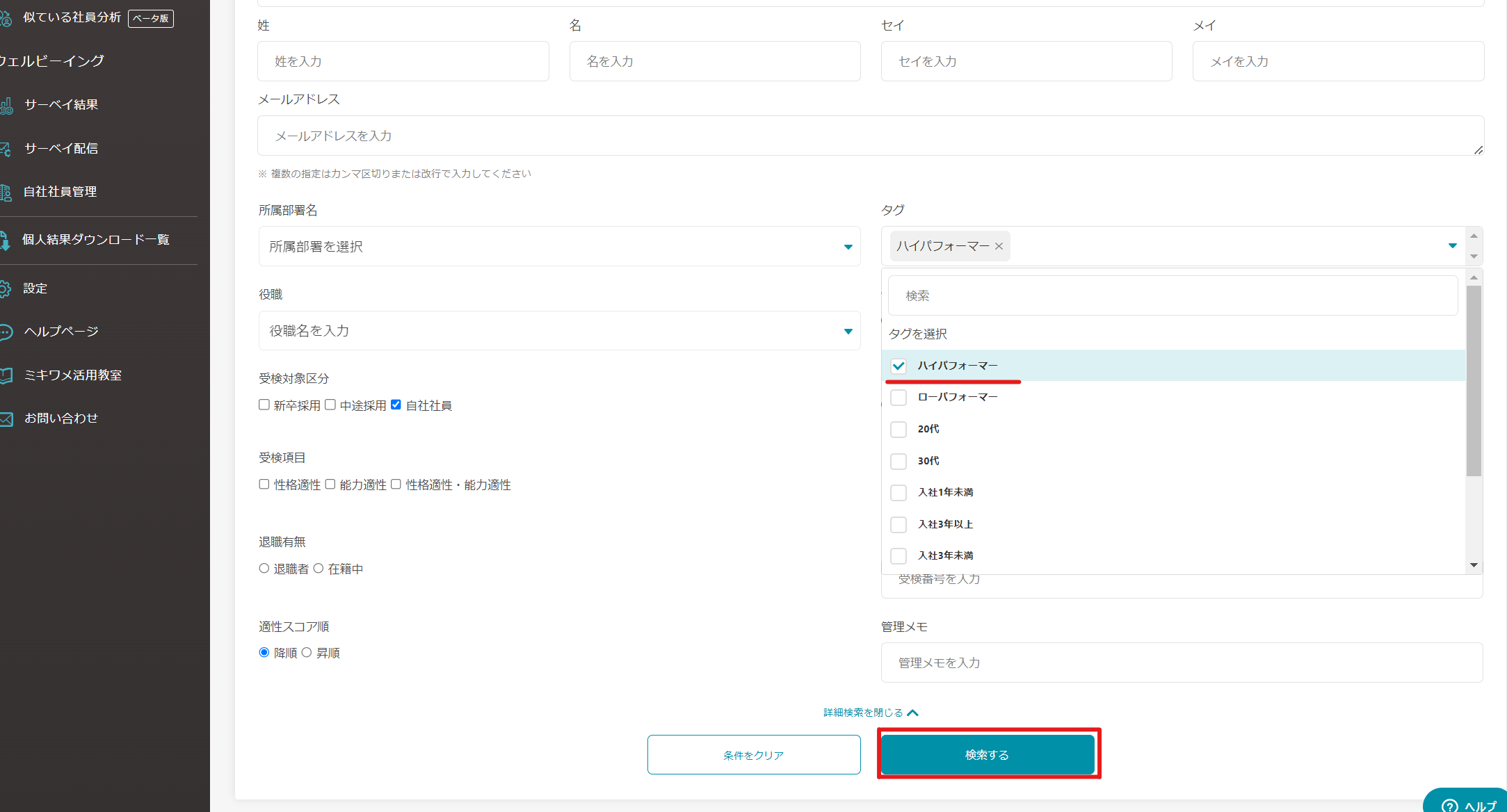Click the Mikiwame classroom book icon

click(x=6, y=375)
